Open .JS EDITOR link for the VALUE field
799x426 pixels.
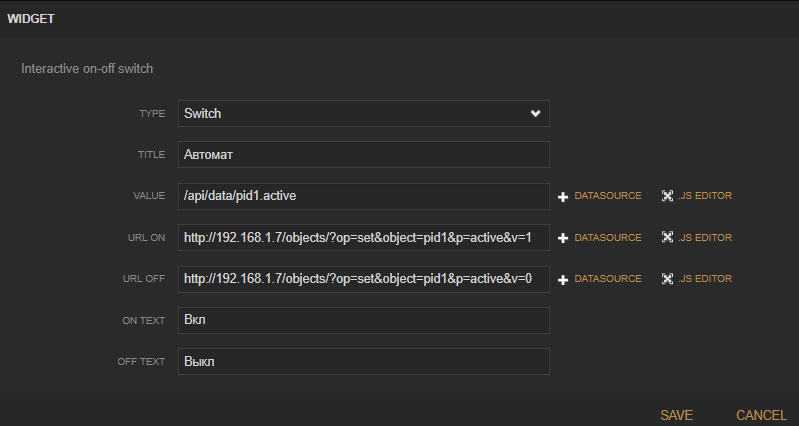pos(705,196)
